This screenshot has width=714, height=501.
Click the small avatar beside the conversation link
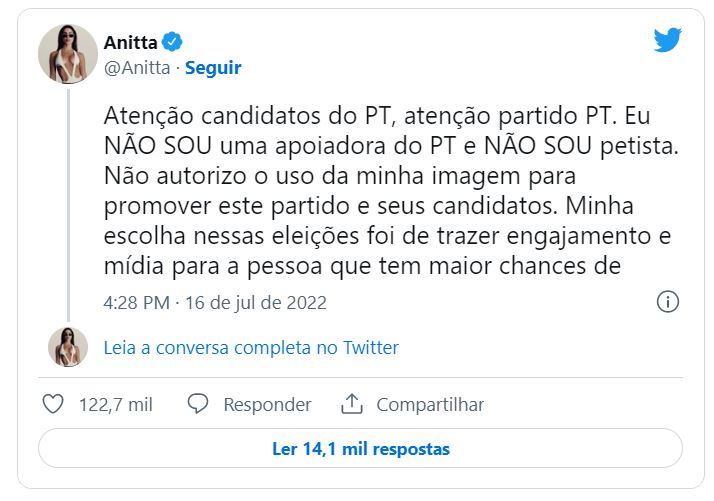68,347
